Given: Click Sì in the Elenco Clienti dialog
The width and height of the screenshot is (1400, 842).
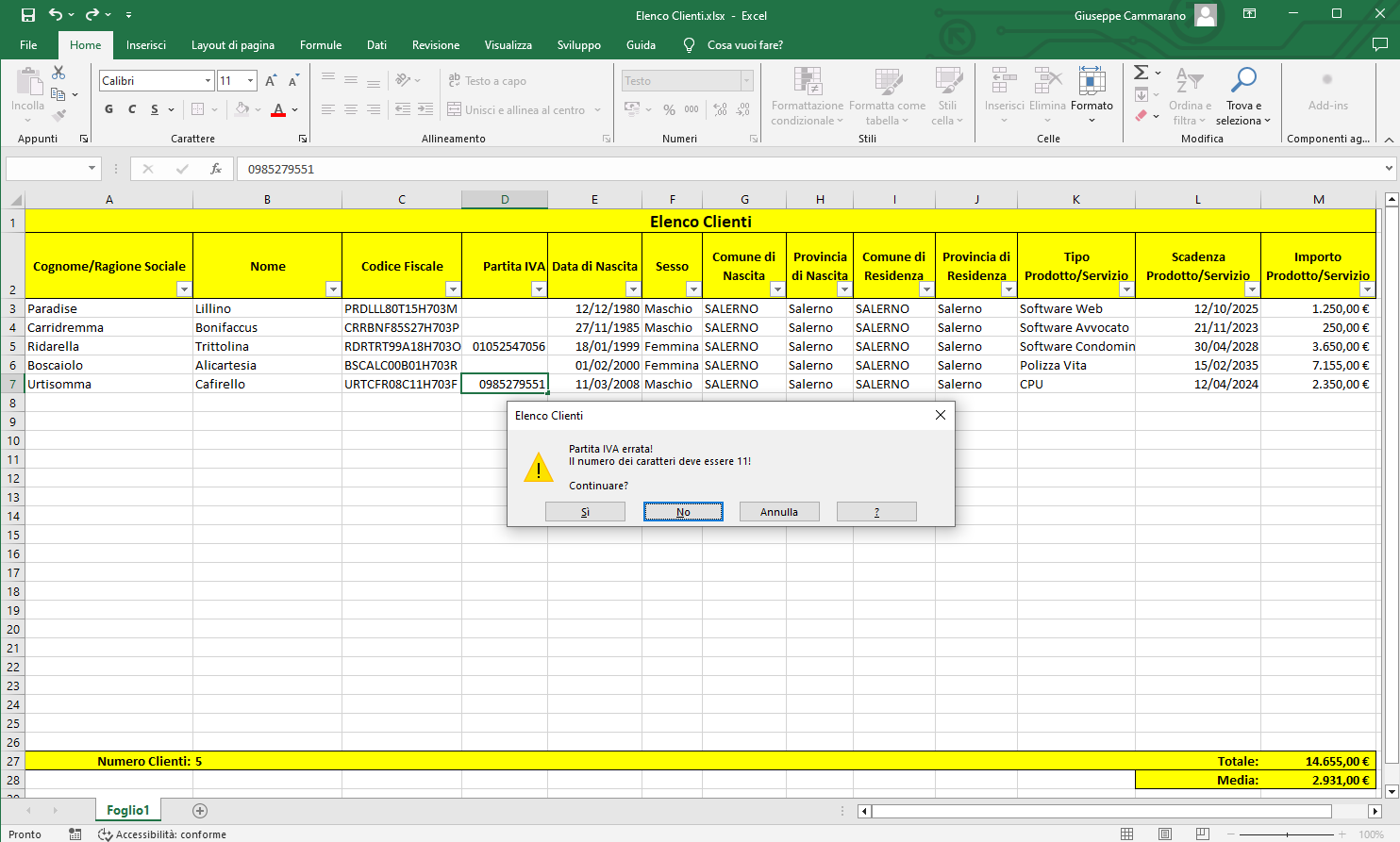Looking at the screenshot, I should [x=585, y=512].
